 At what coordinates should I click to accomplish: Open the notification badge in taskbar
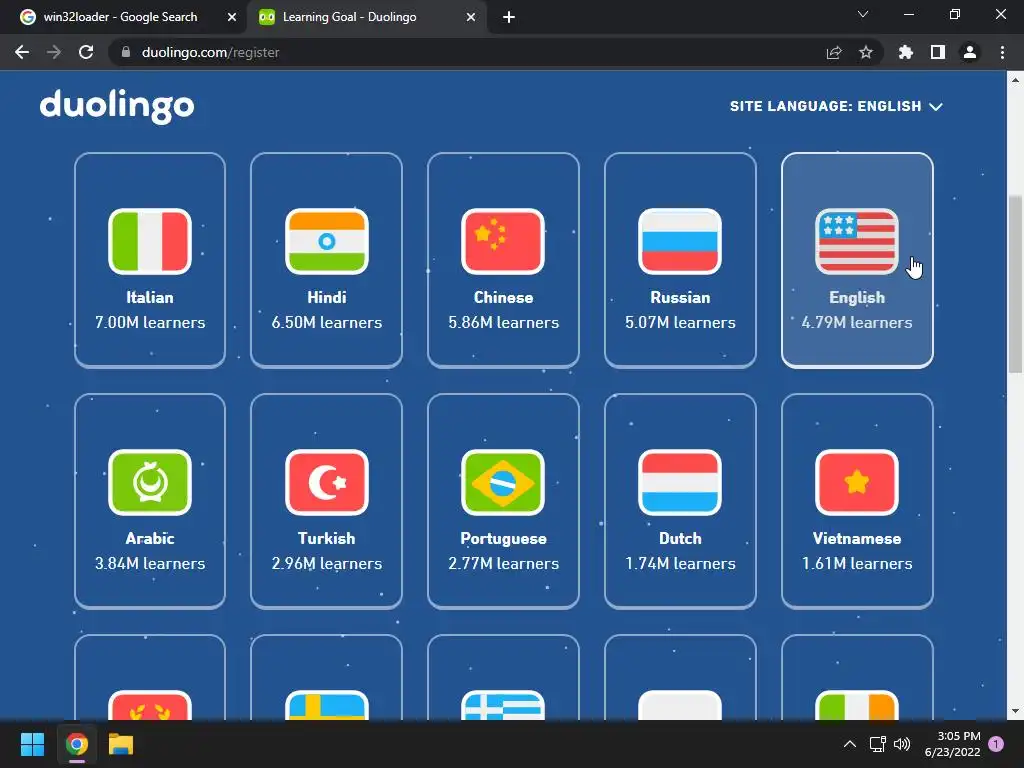coord(997,744)
